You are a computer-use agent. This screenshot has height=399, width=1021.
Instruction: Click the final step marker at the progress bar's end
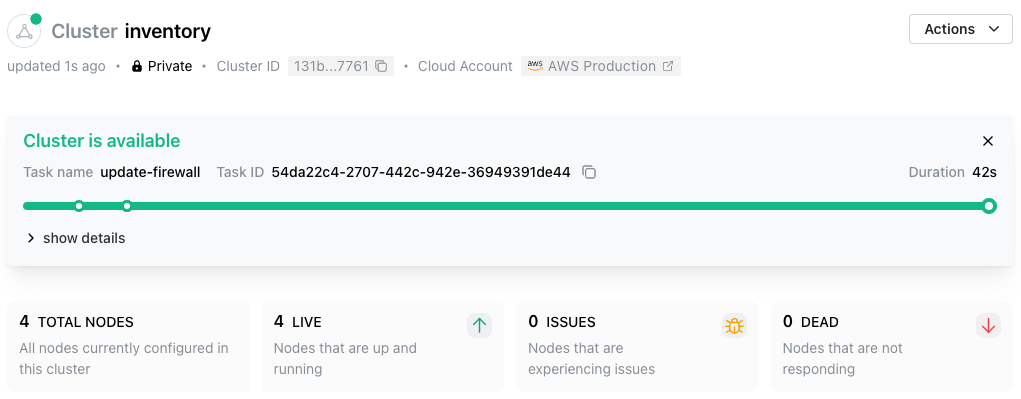point(989,206)
